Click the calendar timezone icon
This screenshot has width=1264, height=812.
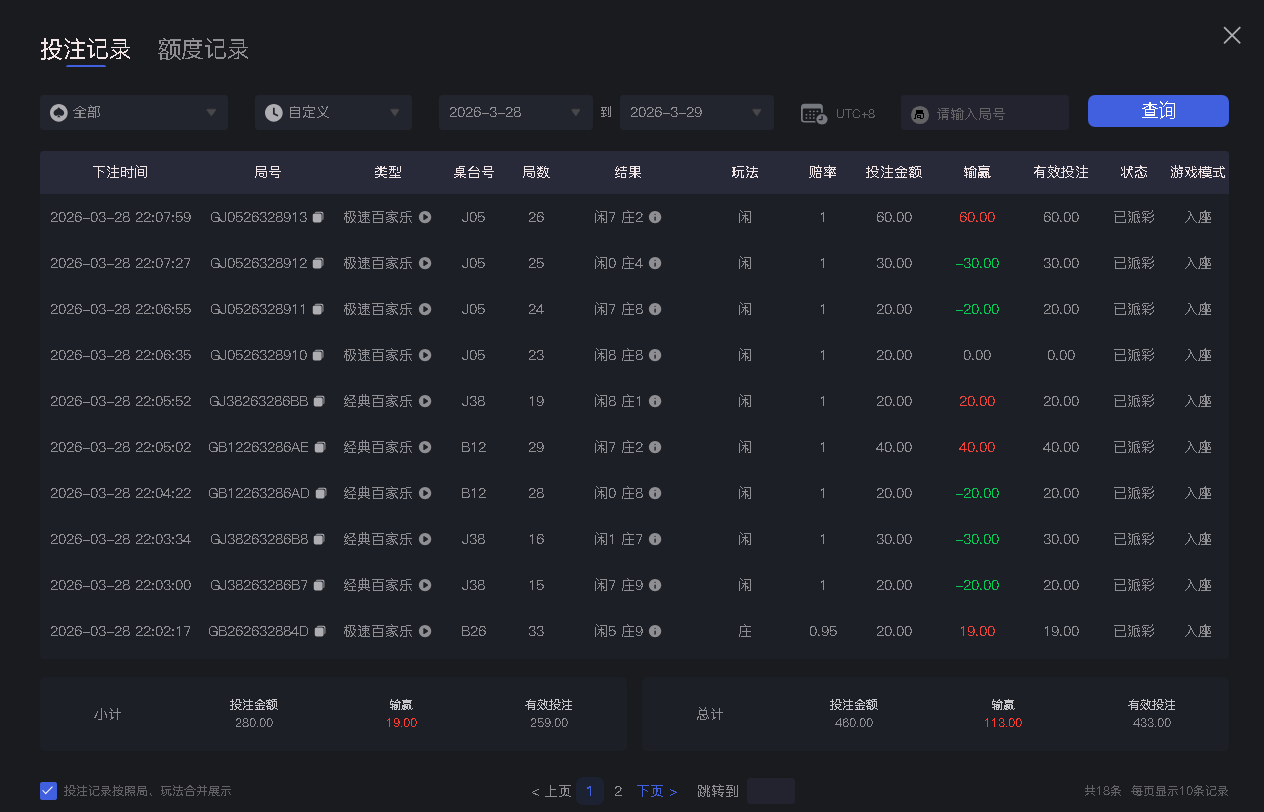(x=813, y=113)
